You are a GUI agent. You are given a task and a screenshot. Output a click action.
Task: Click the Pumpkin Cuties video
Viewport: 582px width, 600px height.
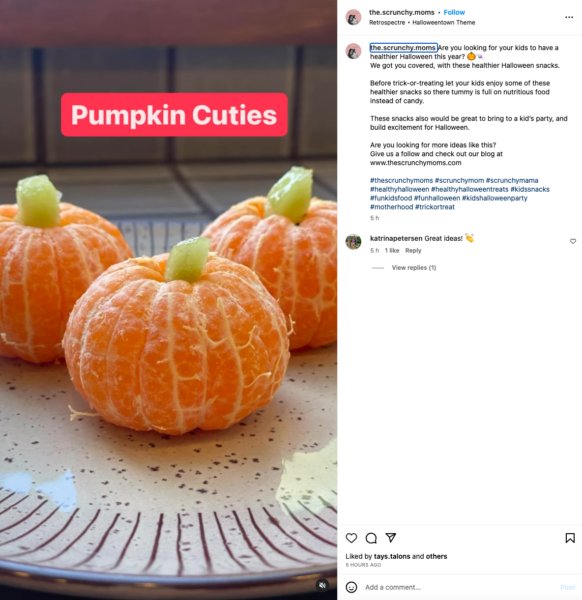(x=168, y=300)
